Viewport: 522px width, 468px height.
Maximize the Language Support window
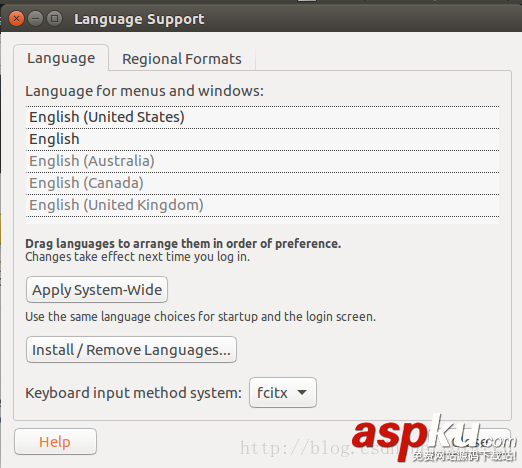(x=54, y=19)
